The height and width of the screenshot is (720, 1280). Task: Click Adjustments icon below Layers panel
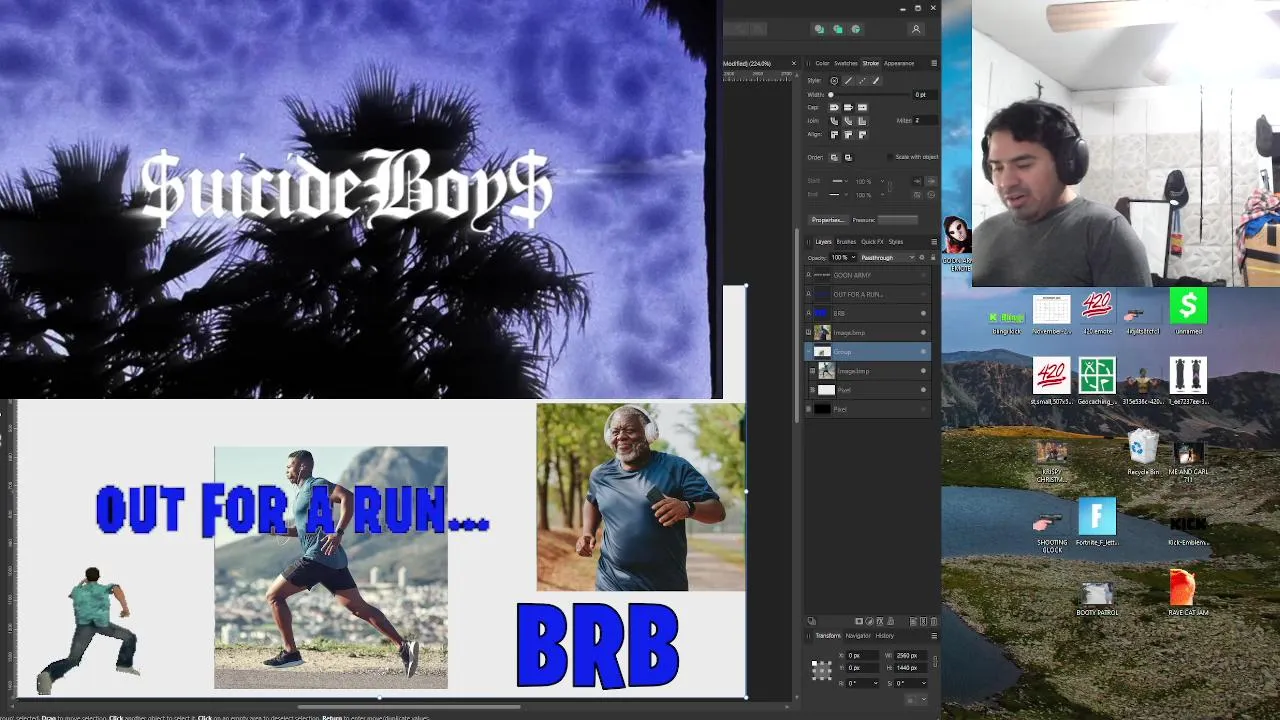point(869,621)
